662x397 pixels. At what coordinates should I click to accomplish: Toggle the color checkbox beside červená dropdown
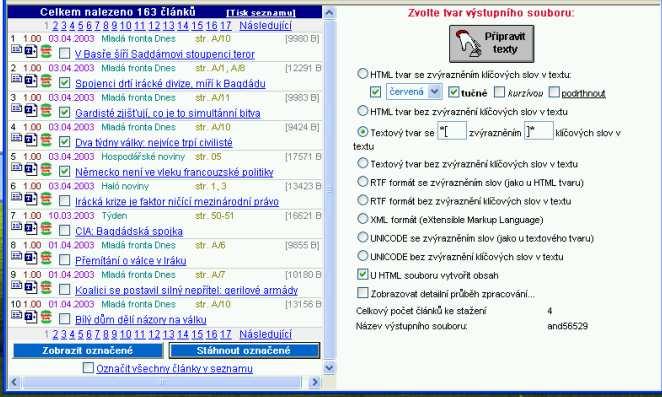(x=375, y=92)
